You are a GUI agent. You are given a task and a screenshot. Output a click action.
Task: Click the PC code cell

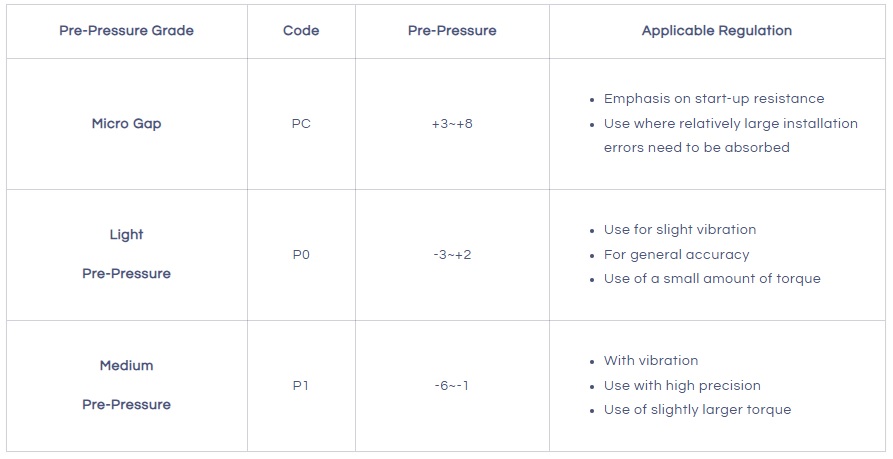tap(301, 124)
